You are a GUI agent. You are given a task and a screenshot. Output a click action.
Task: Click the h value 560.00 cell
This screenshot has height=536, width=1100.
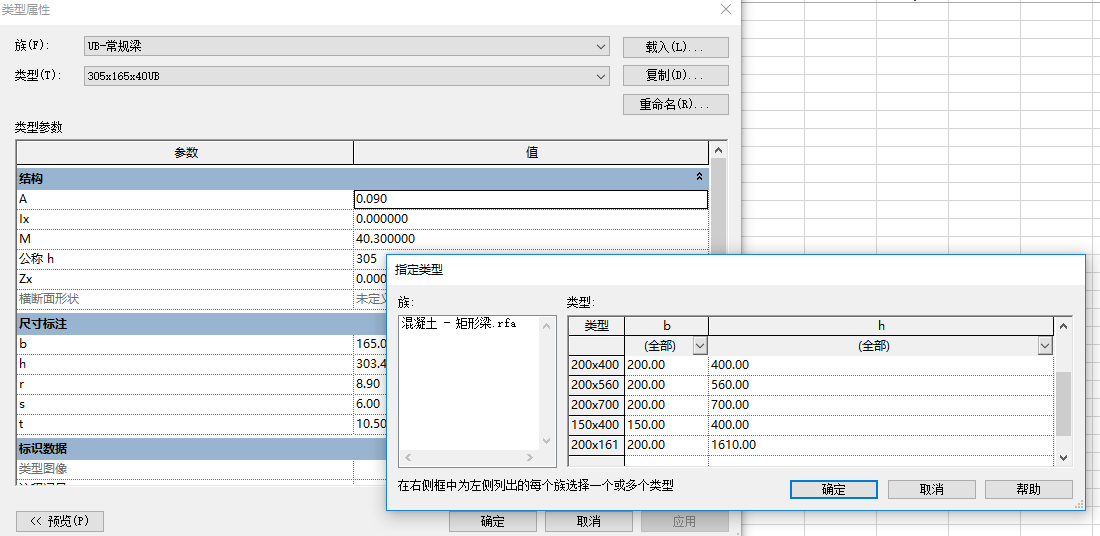[881, 384]
